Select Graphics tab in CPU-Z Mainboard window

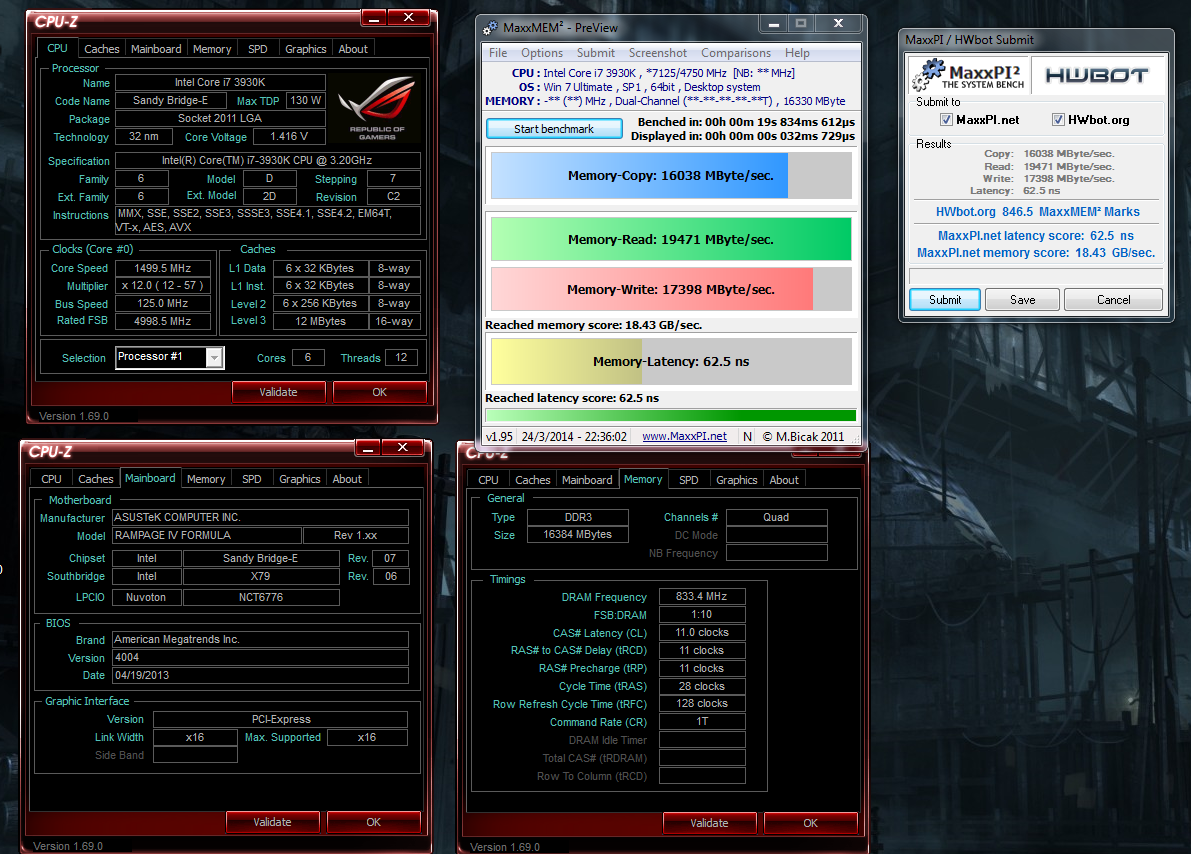point(299,479)
